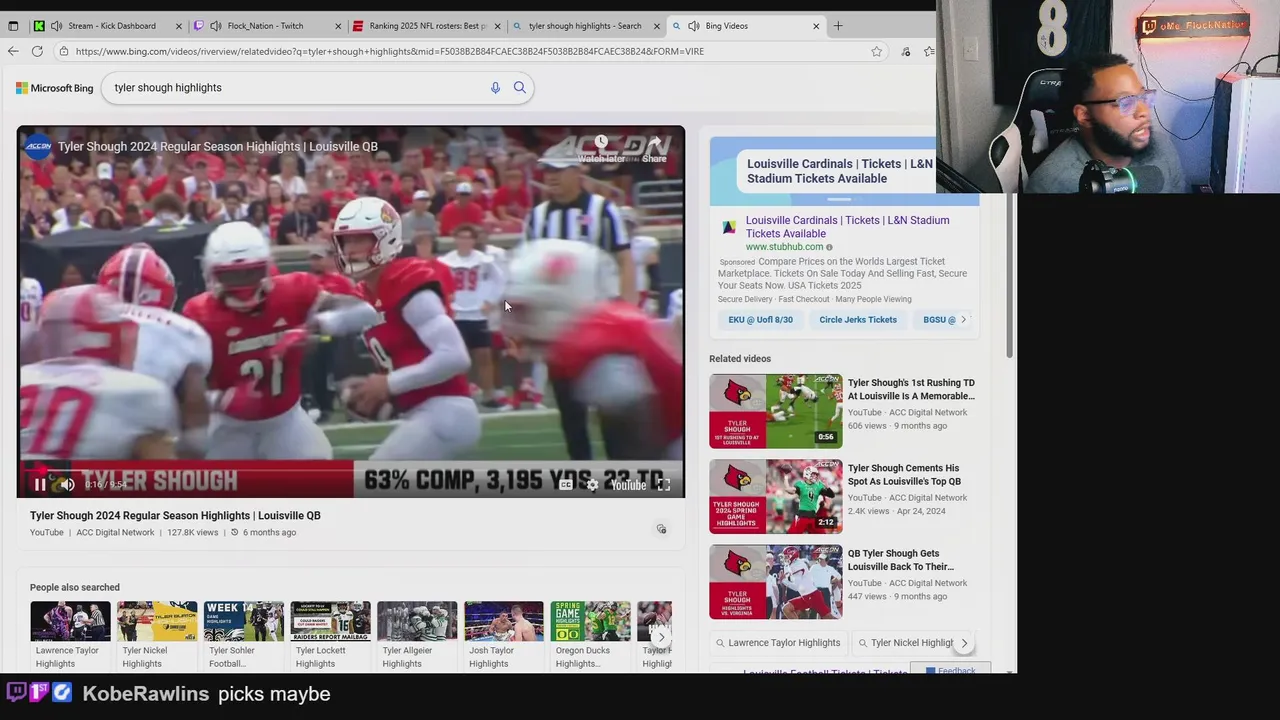This screenshot has height=720, width=1280.
Task: Toggle closed captions on the video
Action: point(566,485)
